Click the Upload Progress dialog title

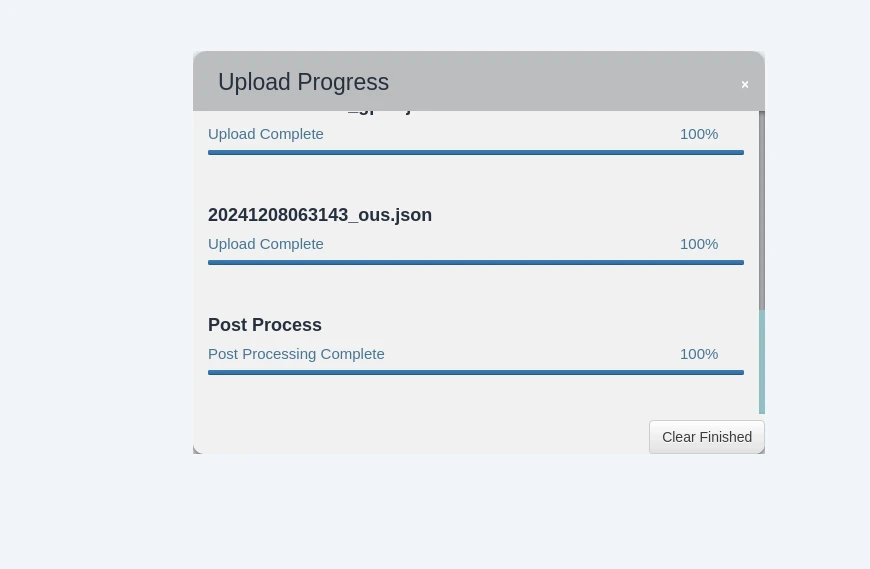tap(304, 82)
